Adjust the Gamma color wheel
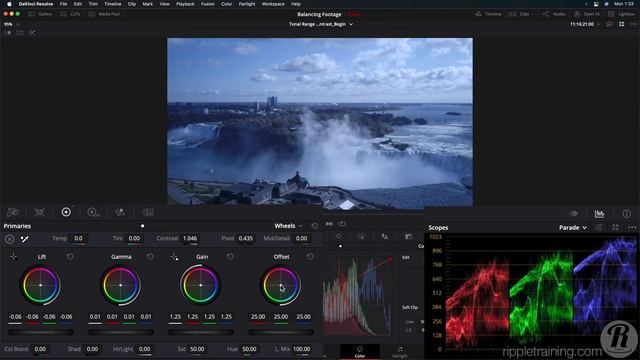Viewport: 640px width, 360px height. (x=120, y=285)
